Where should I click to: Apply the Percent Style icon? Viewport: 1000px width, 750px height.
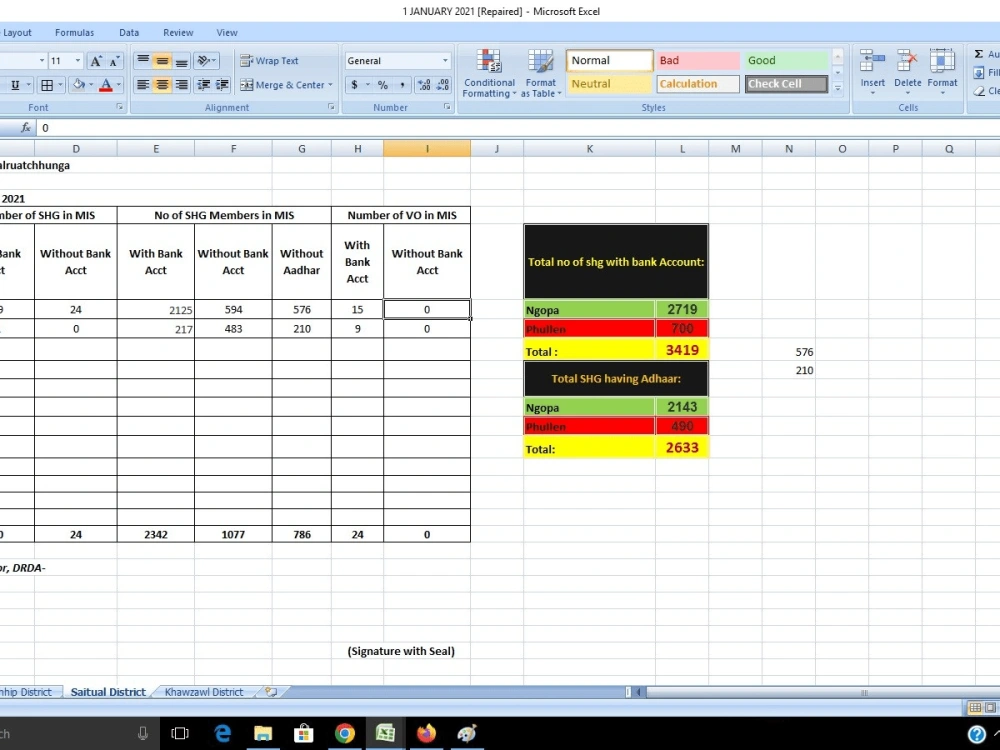[382, 85]
